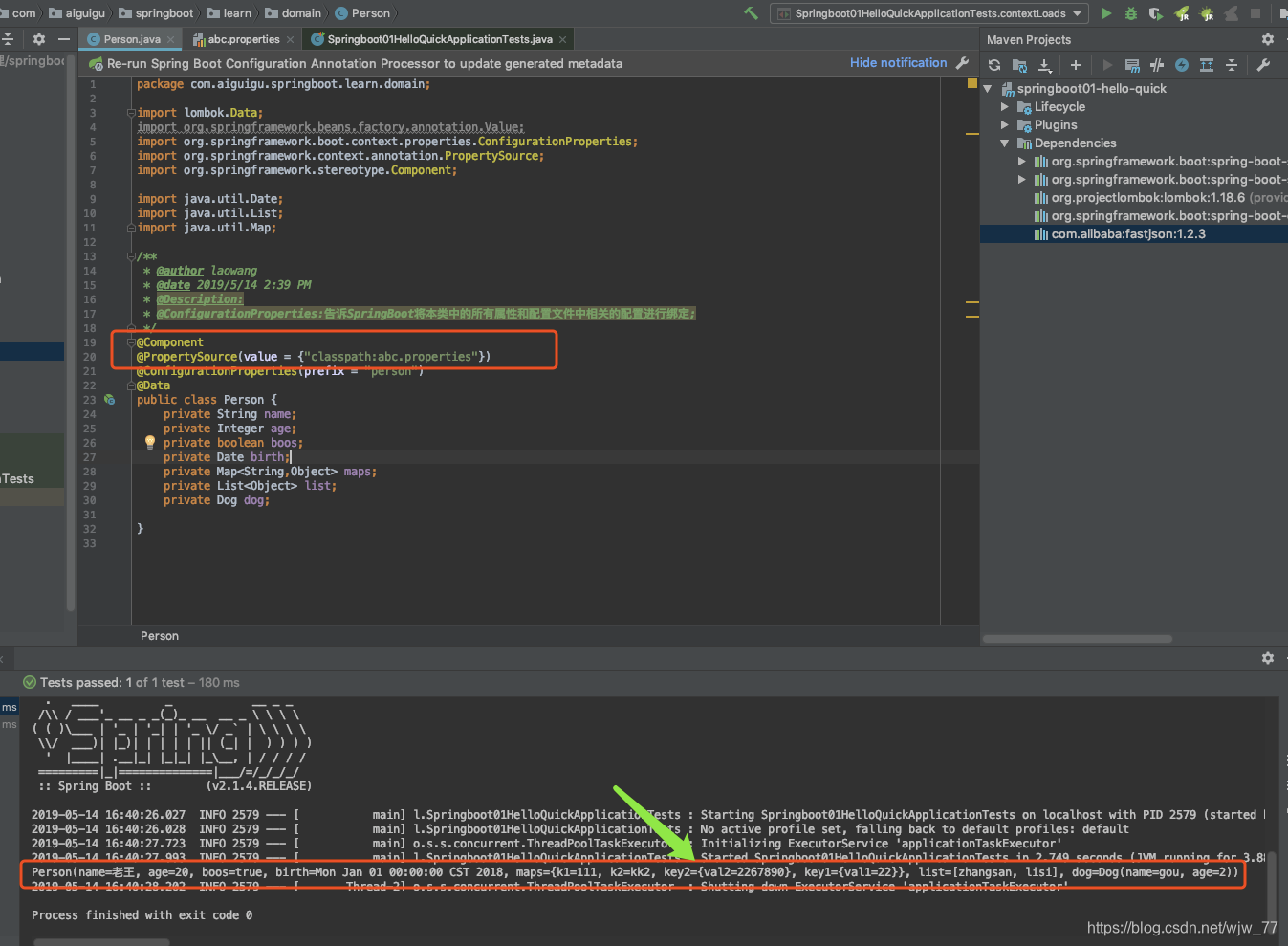The image size is (1288, 946).
Task: Select com.alibaba:fastjson:1.2.3 dependency
Action: pos(1128,234)
